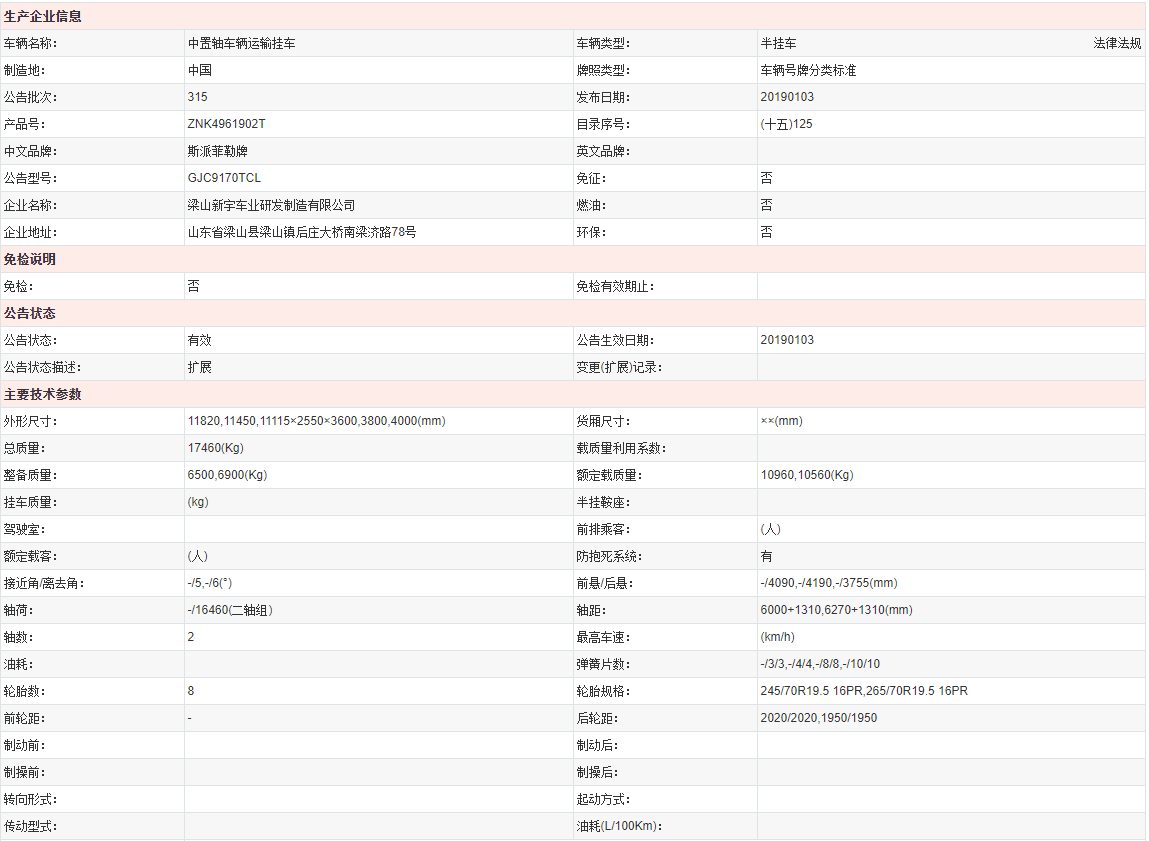The width and height of the screenshot is (1149, 841).
Task: Click the 生产企业信息 section header
Action: coord(43,17)
